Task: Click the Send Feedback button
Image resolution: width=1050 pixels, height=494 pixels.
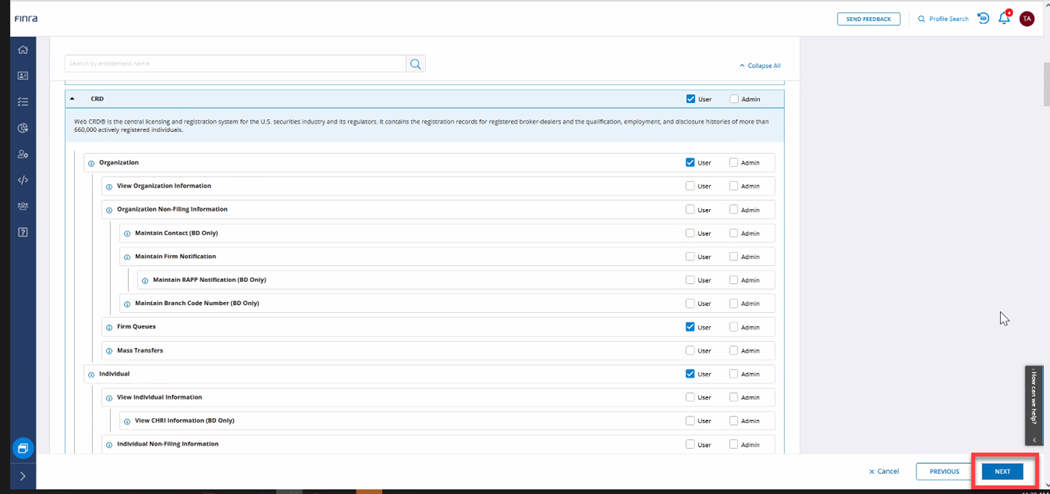Action: 868,19
